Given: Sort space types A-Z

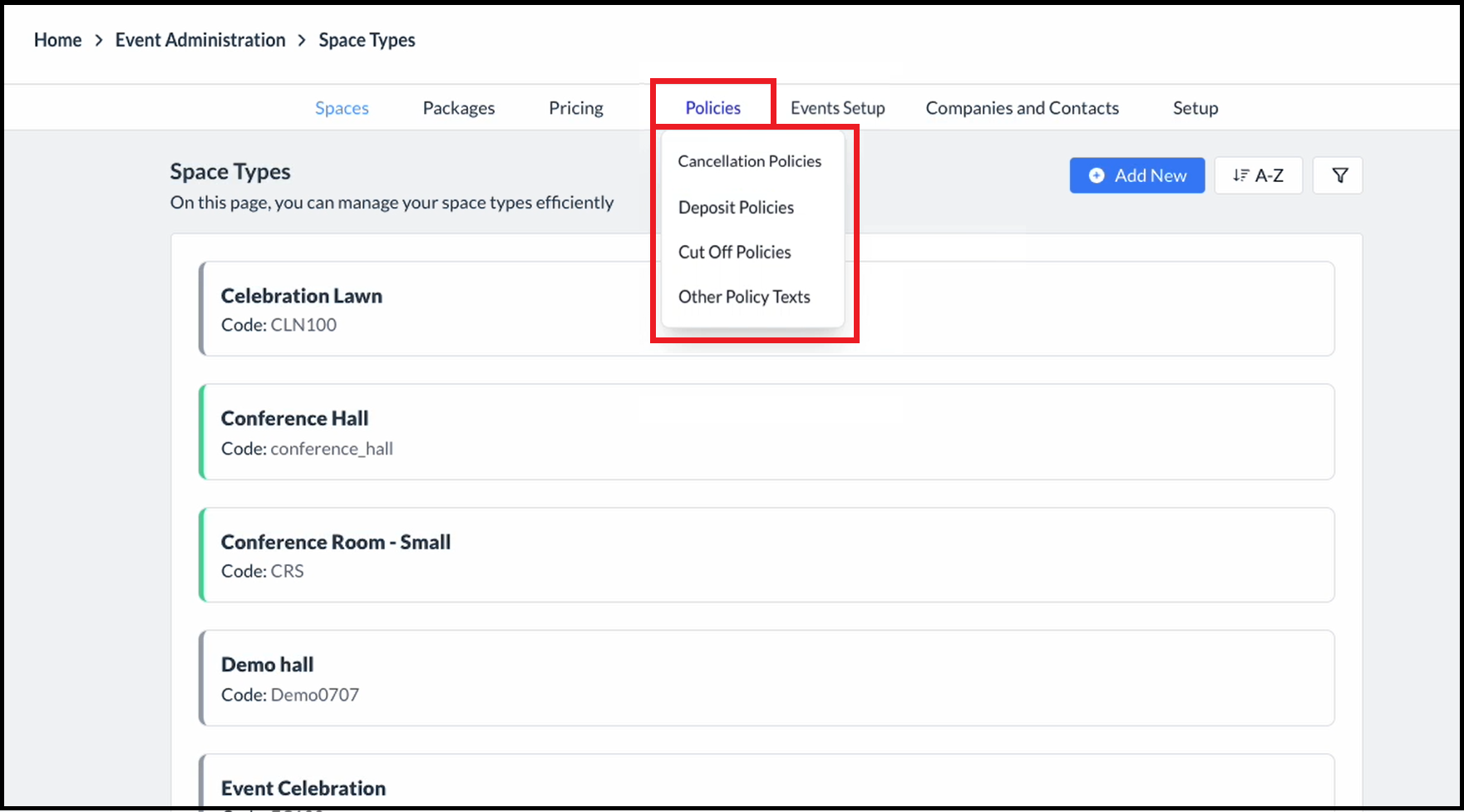Looking at the screenshot, I should click(1258, 175).
